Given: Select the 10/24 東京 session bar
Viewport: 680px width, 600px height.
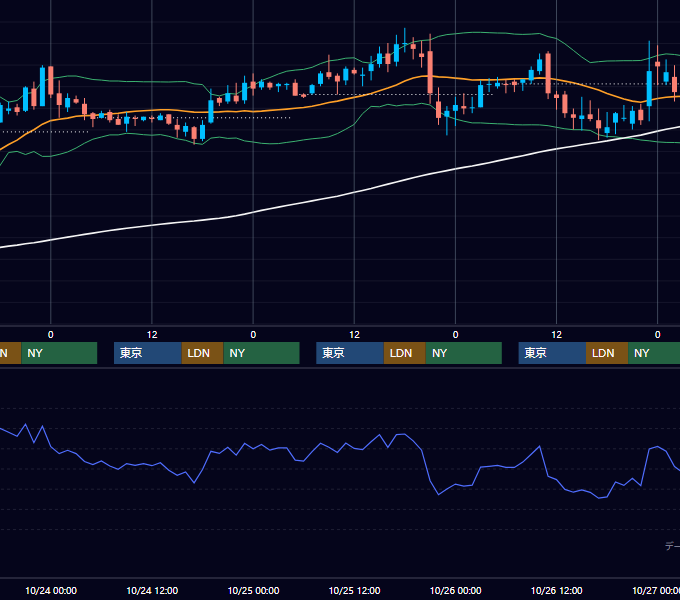Looking at the screenshot, I should click(147, 353).
